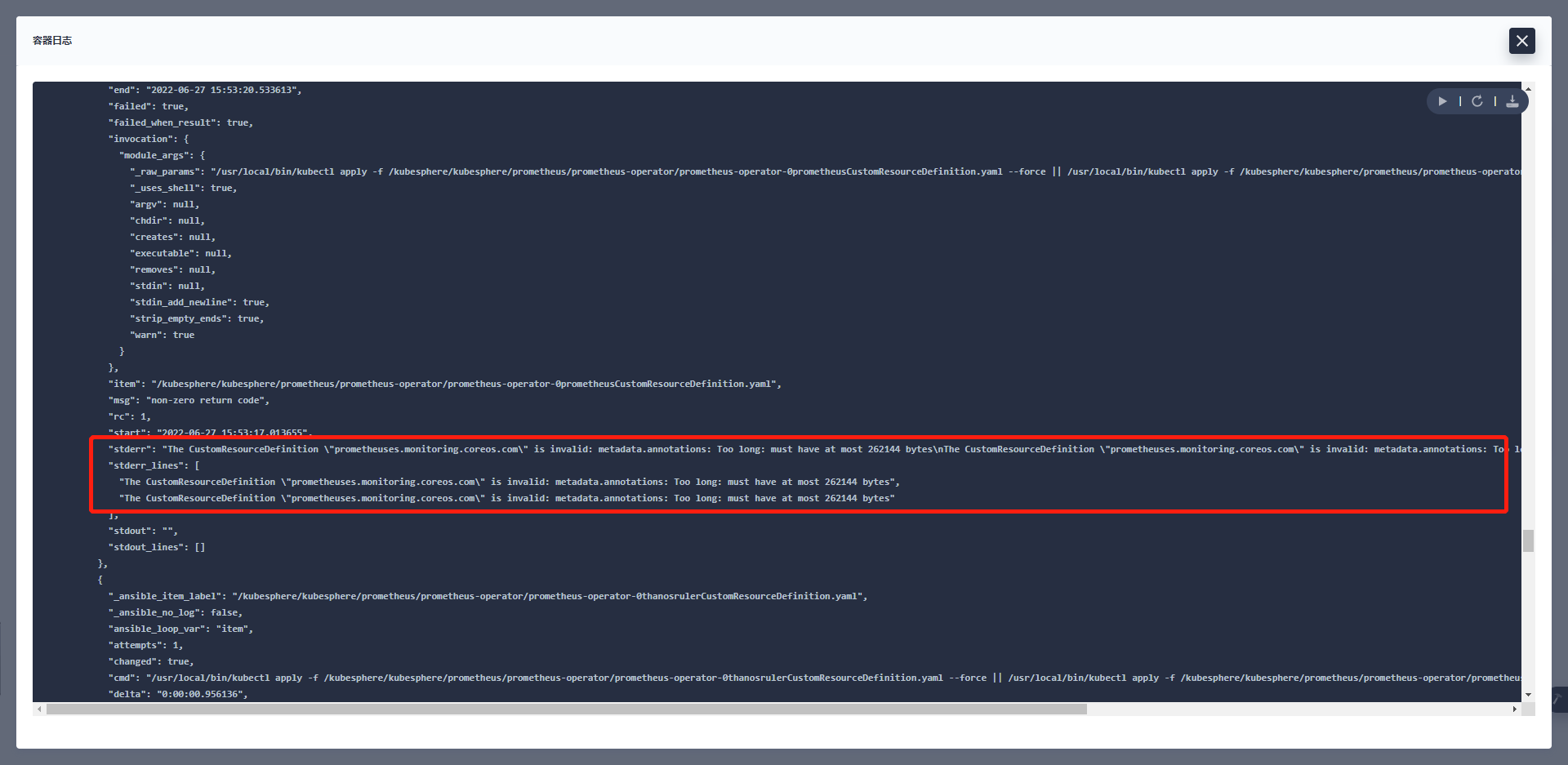
Task: Click the prometheus-operator yaml item path
Action: (445, 384)
